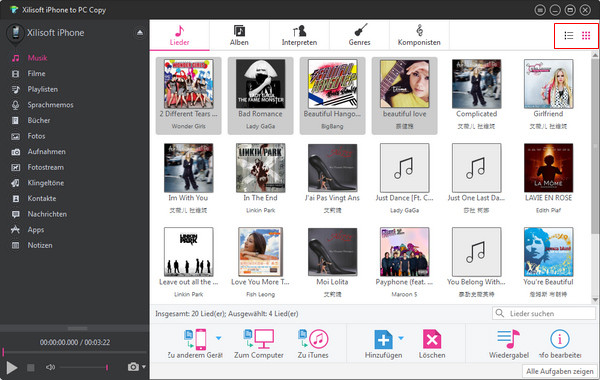Click the playback progress bar
This screenshot has height=380, width=600.
[x=75, y=352]
